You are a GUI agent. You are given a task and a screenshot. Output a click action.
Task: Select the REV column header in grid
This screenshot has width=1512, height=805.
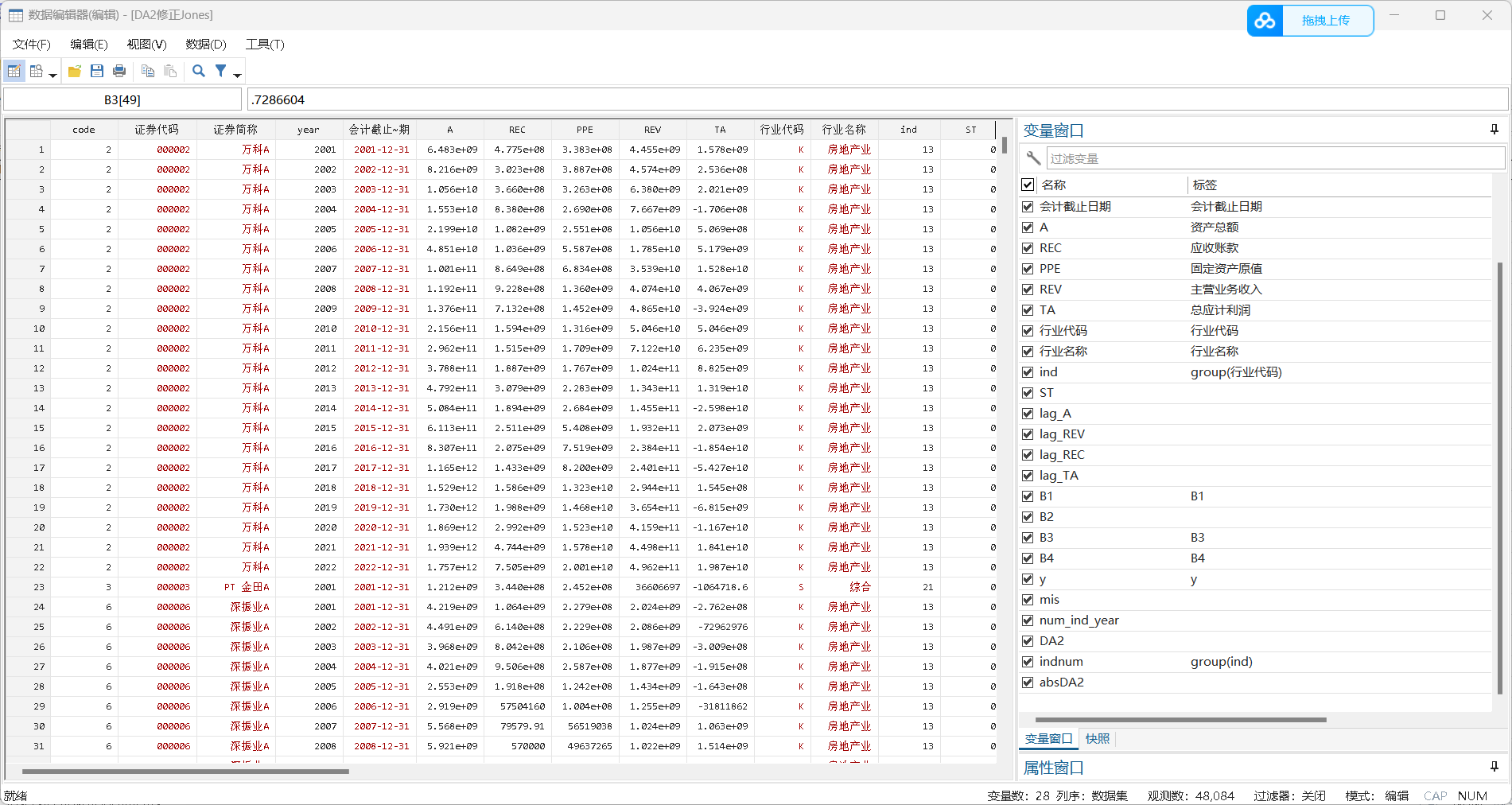pyautogui.click(x=653, y=130)
